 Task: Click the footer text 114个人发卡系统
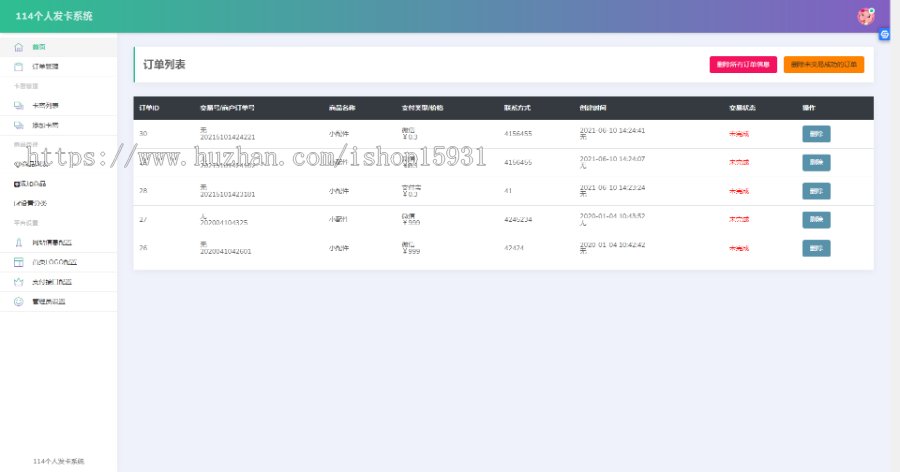[59, 461]
